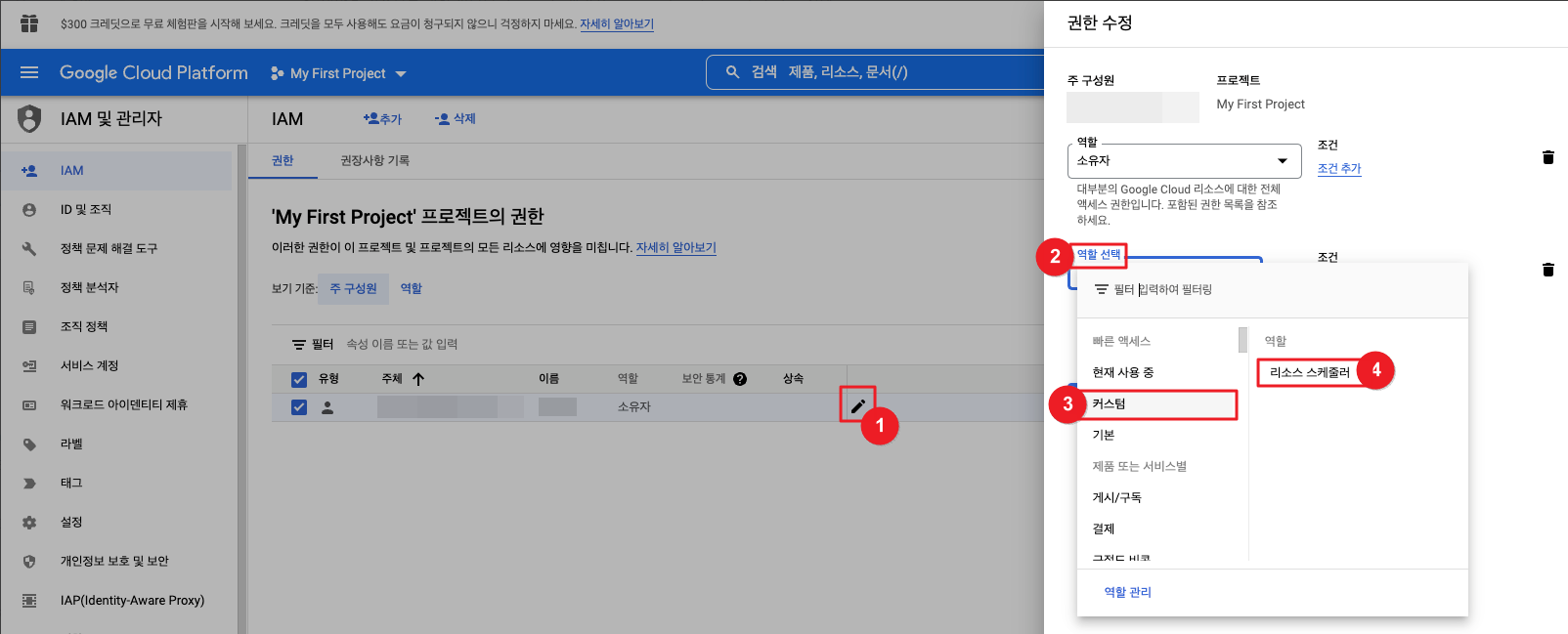Viewport: 1568px width, 634px height.
Task: Click the help icon next to 보안 통계
Action: pos(740,379)
